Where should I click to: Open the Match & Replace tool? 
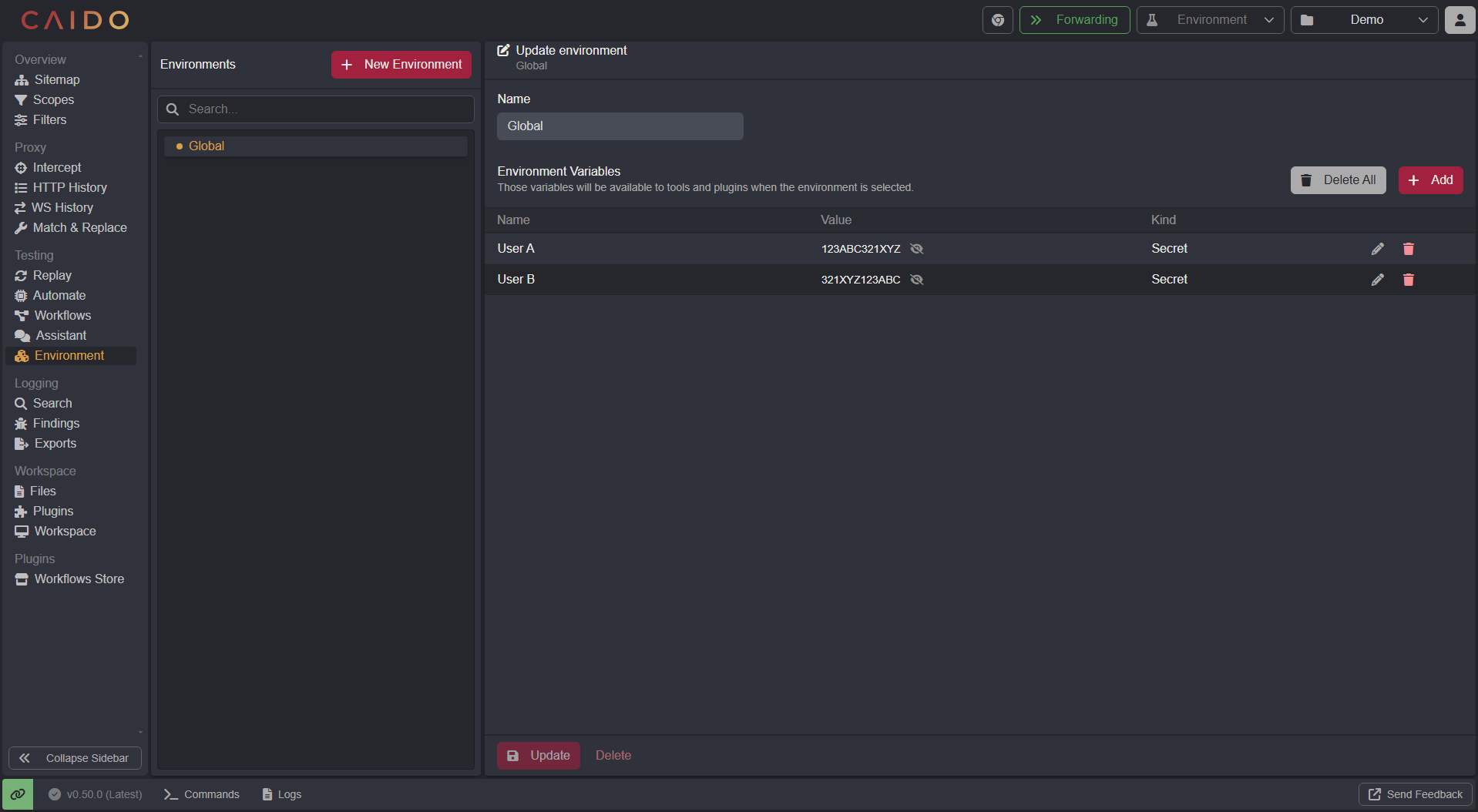click(79, 227)
